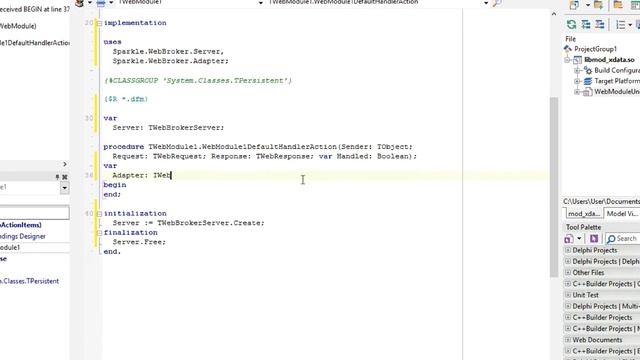Expand the Target Platforms node
The height and width of the screenshot is (360, 640).
click(x=577, y=81)
